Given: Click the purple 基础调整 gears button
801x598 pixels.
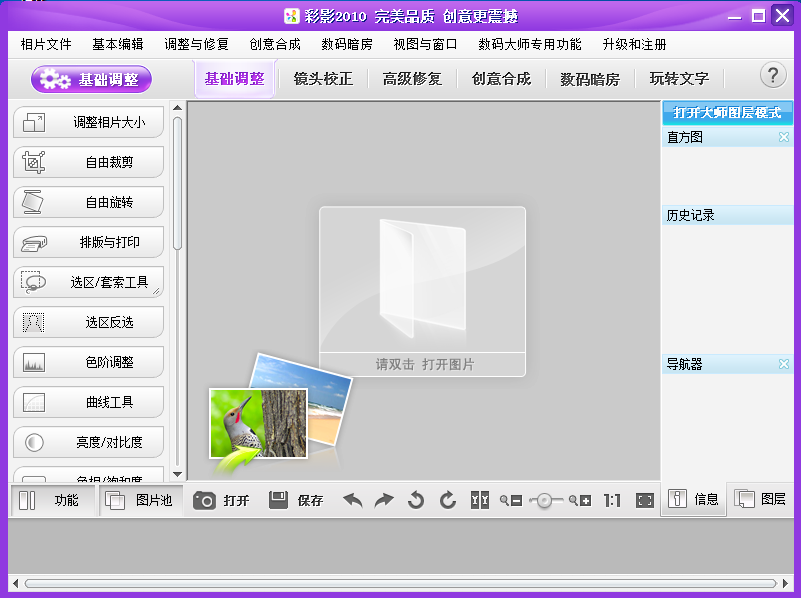Looking at the screenshot, I should click(x=91, y=80).
